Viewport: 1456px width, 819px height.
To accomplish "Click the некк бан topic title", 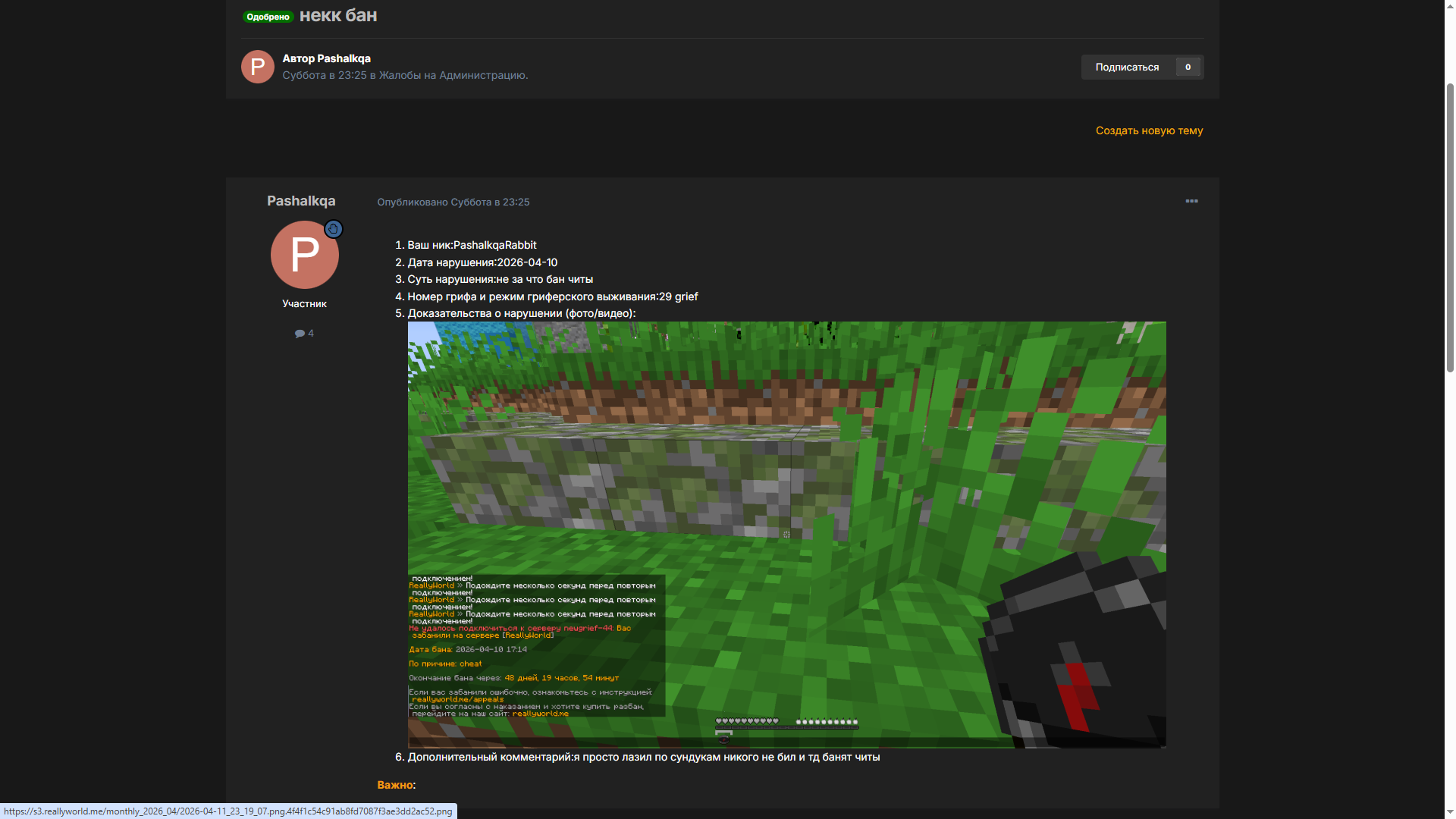I will point(338,16).
